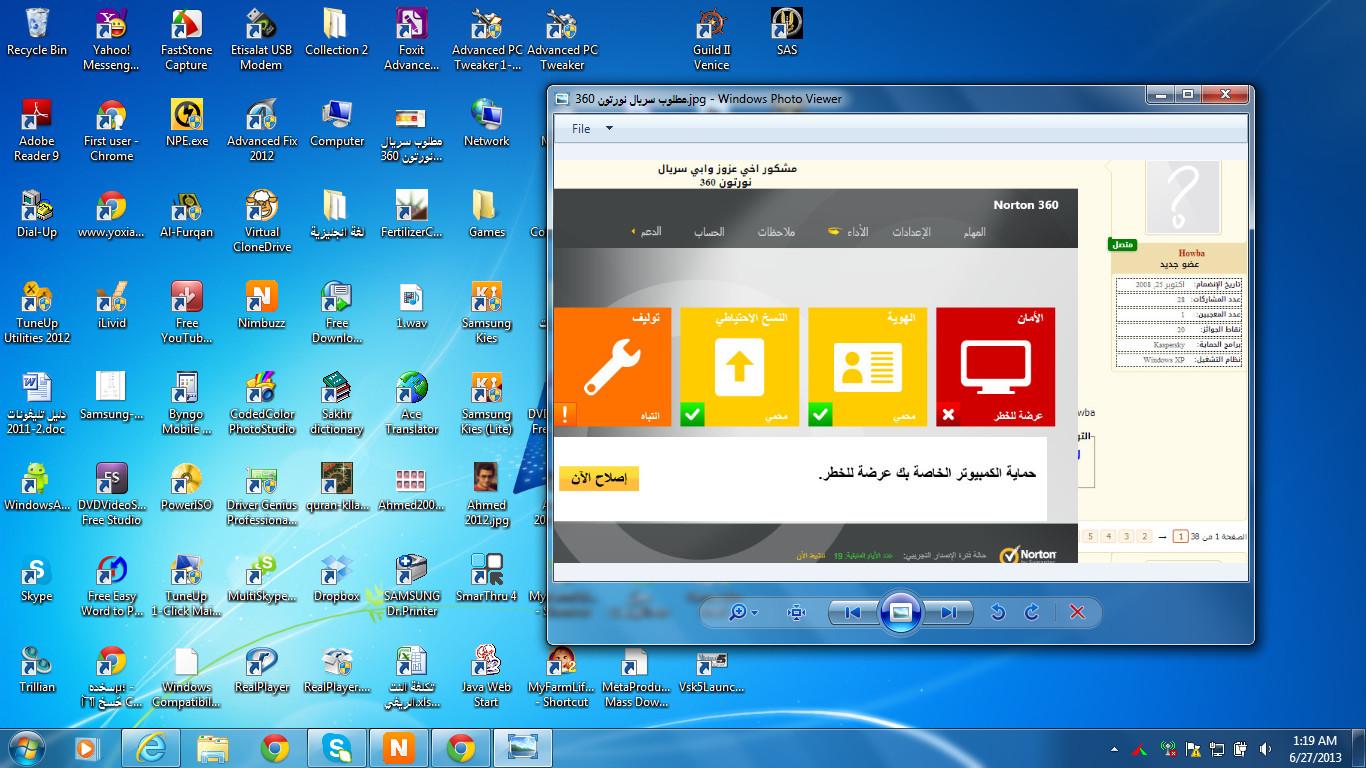Open Yahoo! Messenger desktop icon
The image size is (1366, 768).
click(111, 40)
